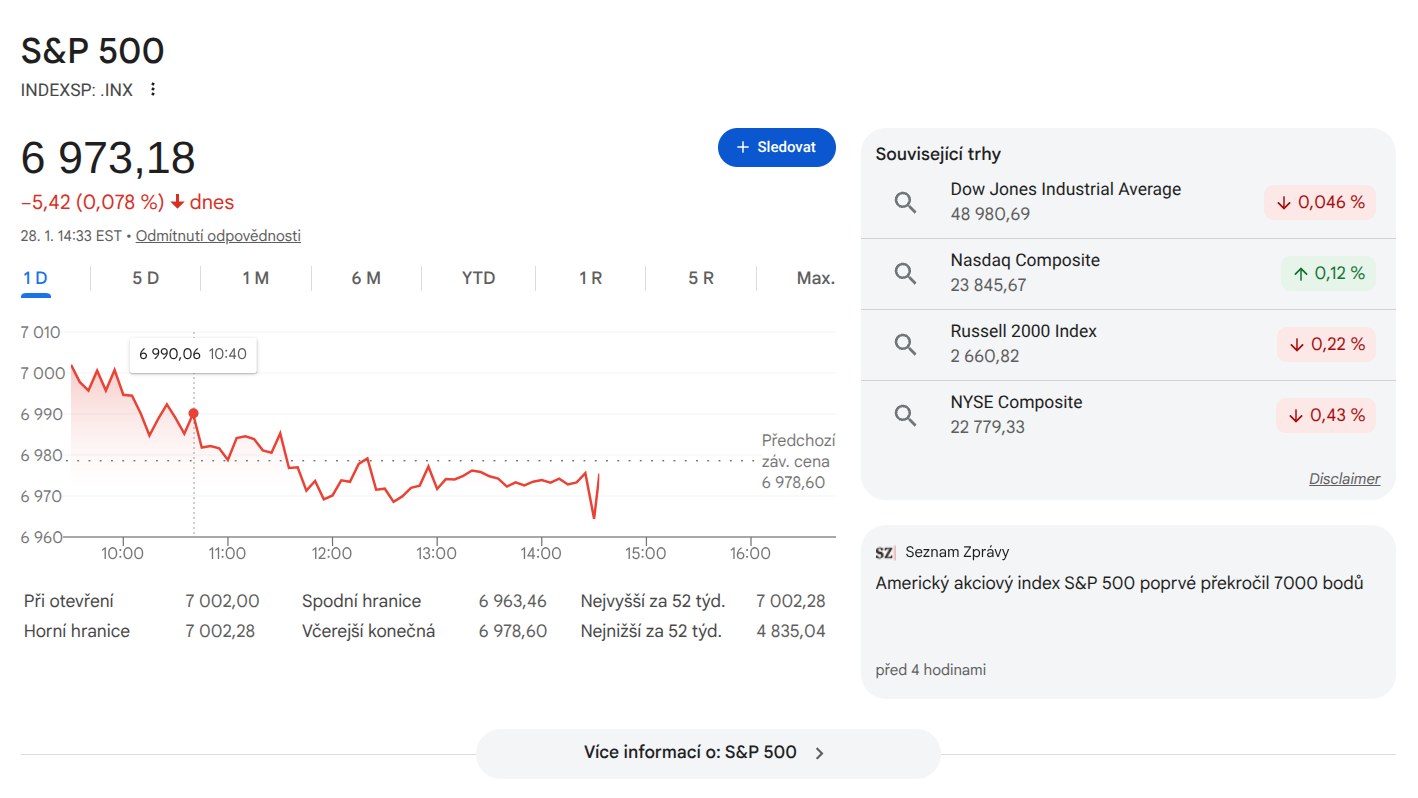Open the Disclaimer link in related markets

pos(1344,479)
